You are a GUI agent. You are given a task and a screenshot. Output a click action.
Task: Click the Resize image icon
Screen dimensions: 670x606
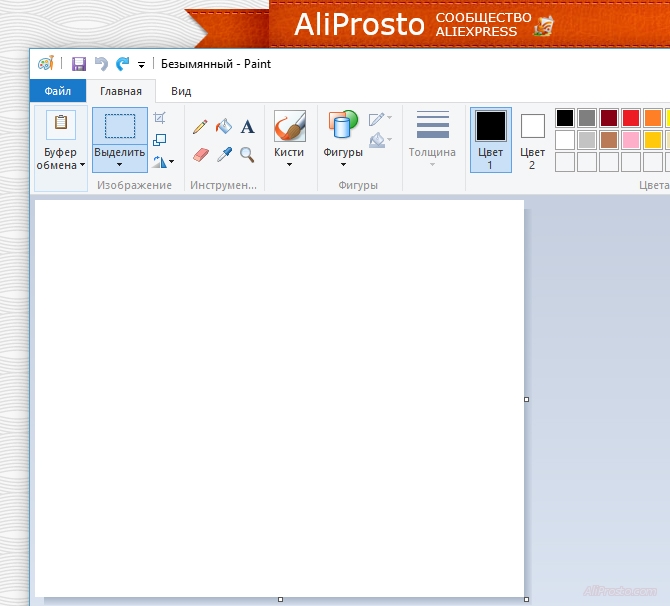tap(160, 139)
